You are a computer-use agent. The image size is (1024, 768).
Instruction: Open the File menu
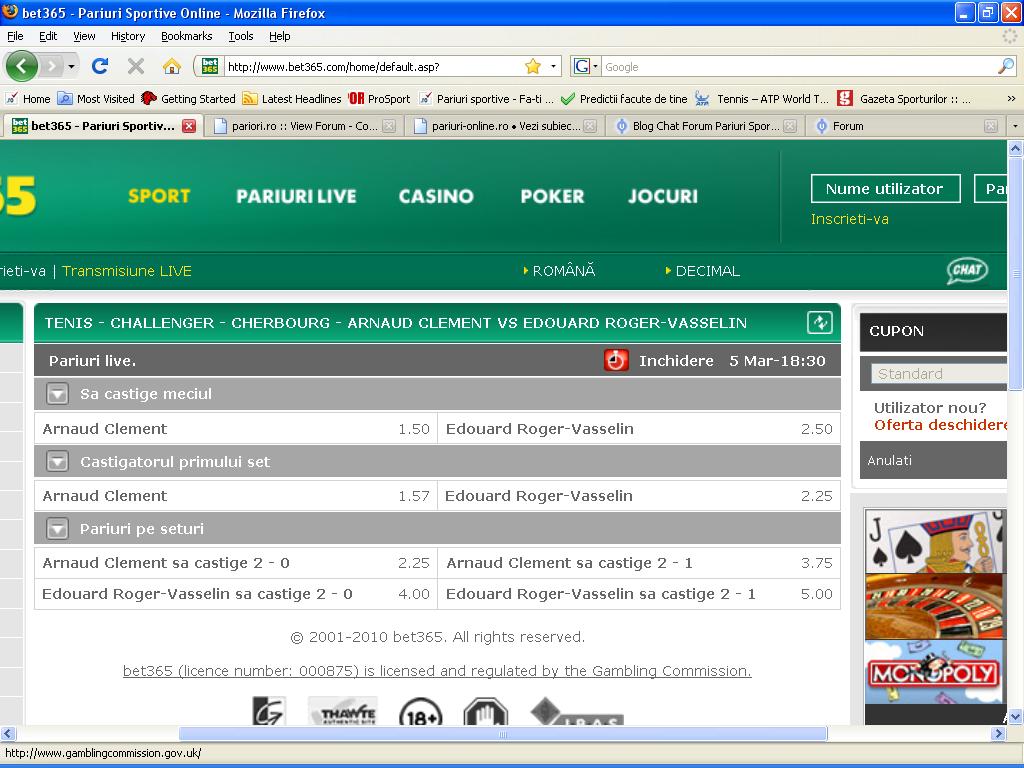(x=15, y=36)
